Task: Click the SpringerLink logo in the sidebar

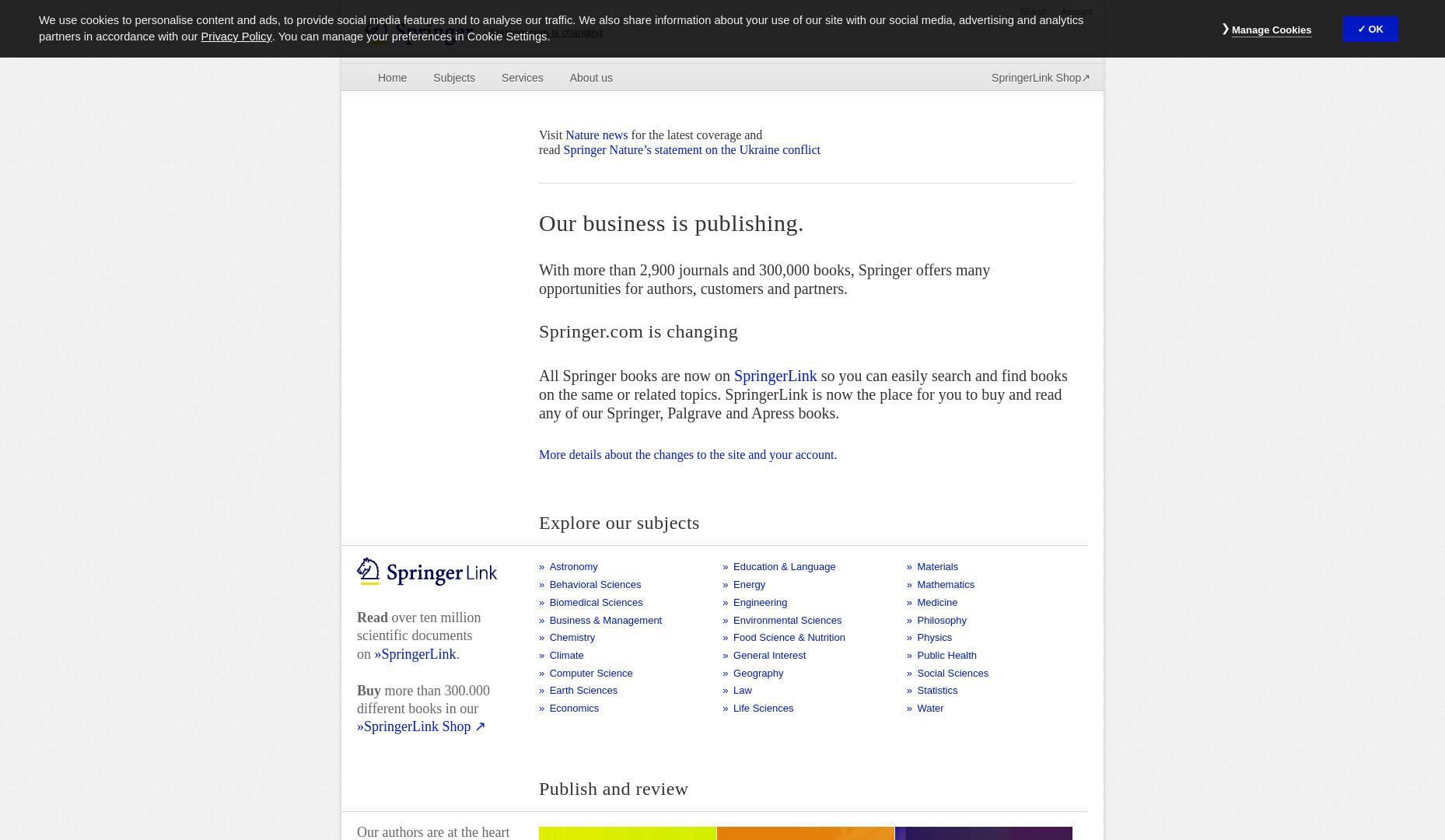Action: point(427,572)
